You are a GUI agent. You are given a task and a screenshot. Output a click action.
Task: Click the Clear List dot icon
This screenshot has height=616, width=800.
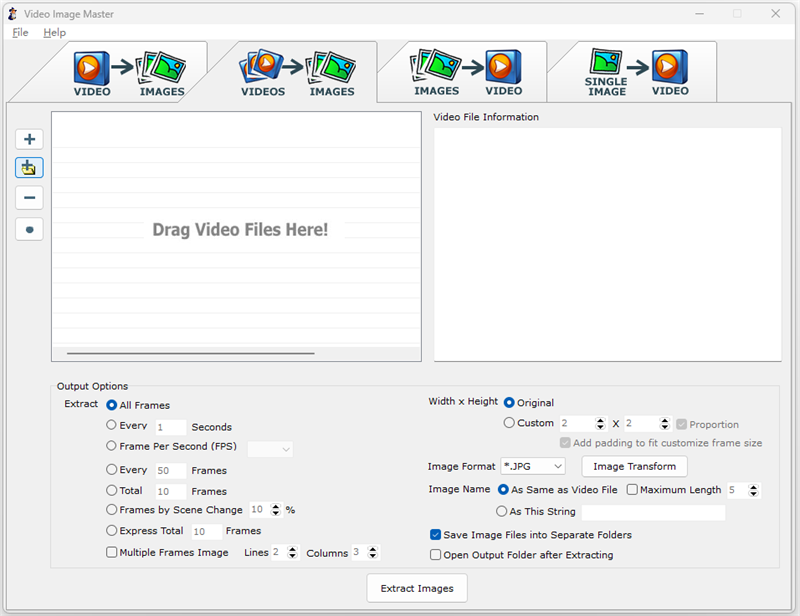(29, 228)
